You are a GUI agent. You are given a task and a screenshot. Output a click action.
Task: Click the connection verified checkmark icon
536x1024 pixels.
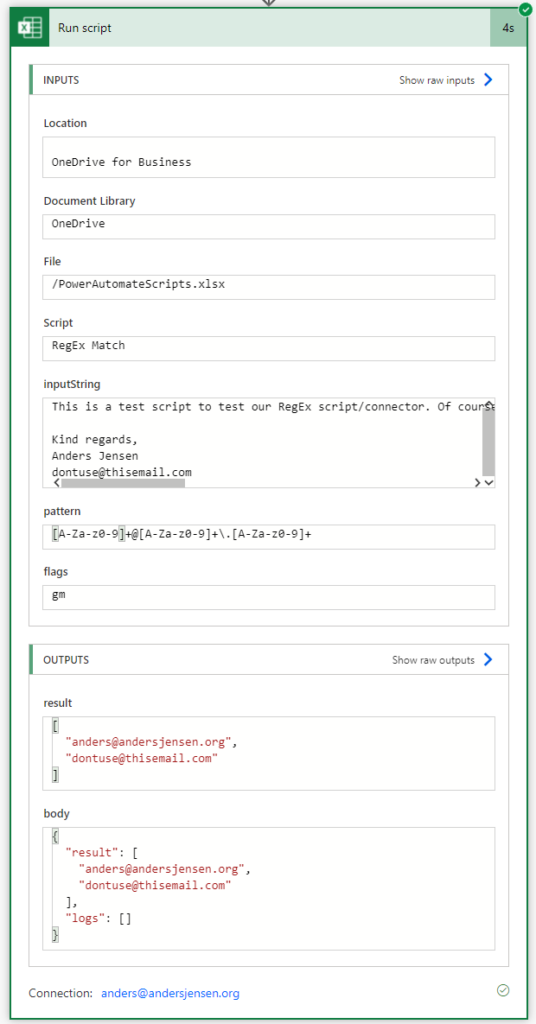(503, 991)
